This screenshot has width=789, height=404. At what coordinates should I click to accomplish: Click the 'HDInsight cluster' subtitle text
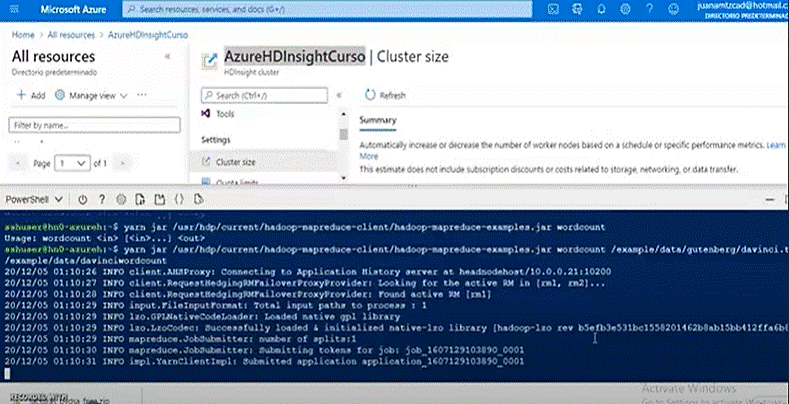[252, 72]
